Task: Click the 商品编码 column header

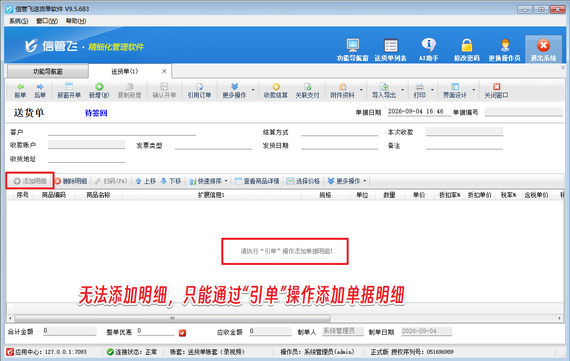Action: pyautogui.click(x=53, y=195)
